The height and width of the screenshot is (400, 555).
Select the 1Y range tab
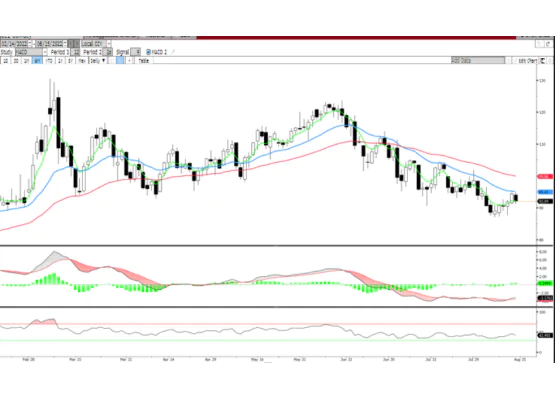click(x=60, y=61)
